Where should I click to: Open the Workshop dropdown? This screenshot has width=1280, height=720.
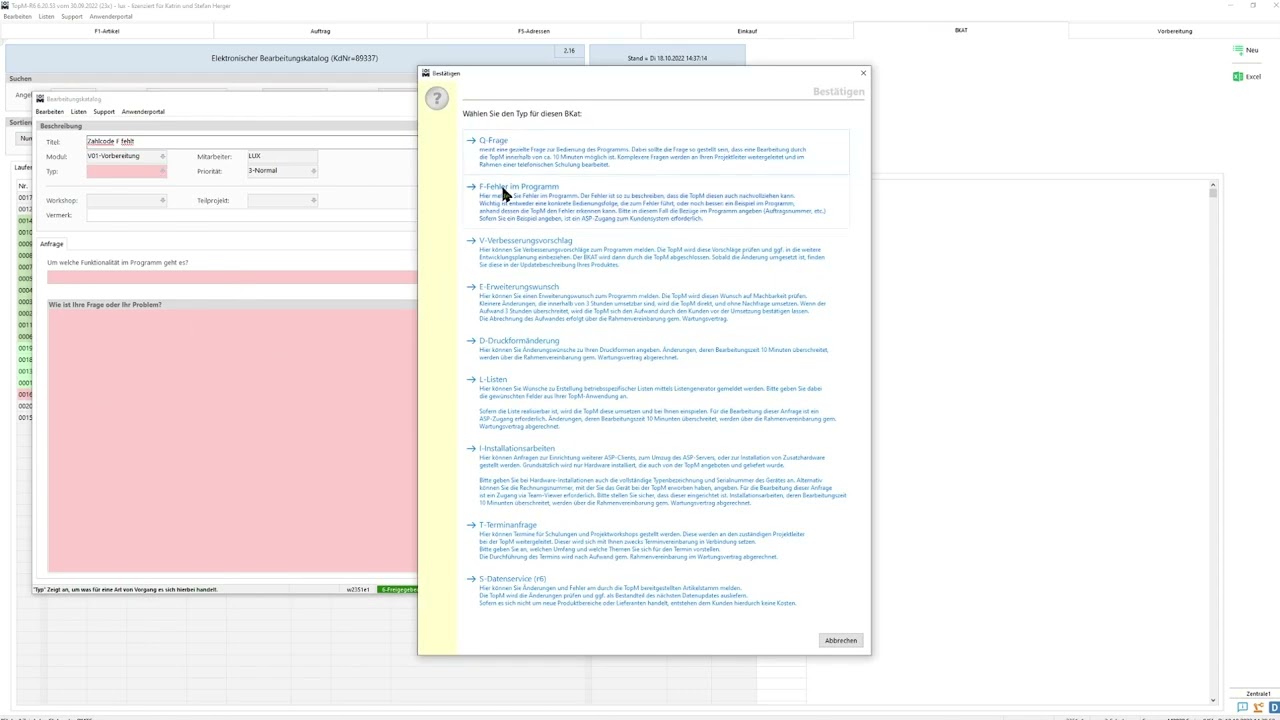[126, 201]
